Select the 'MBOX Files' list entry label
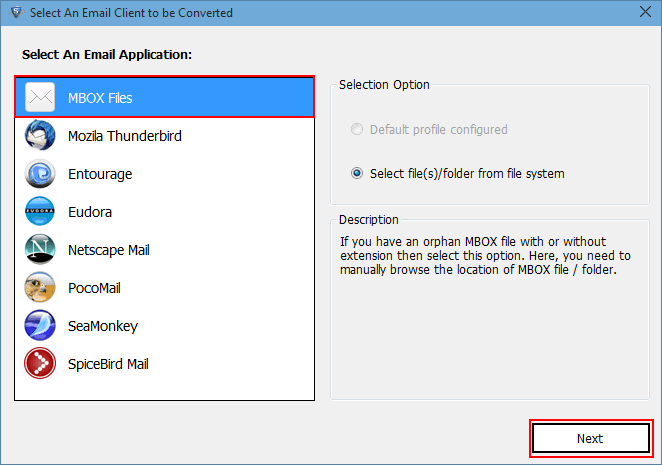 click(100, 98)
